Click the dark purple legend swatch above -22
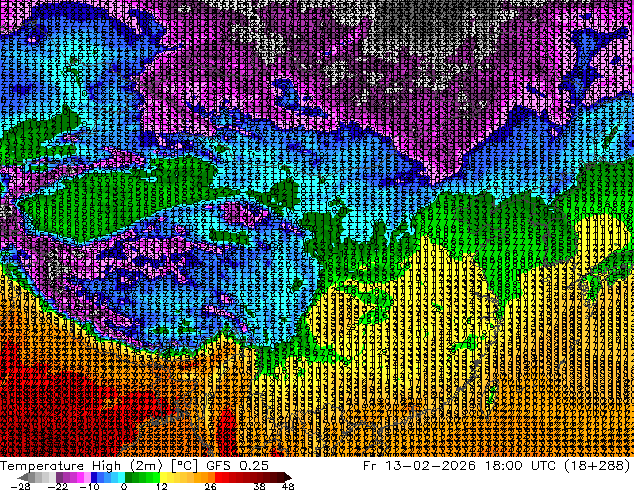 (x=59, y=477)
